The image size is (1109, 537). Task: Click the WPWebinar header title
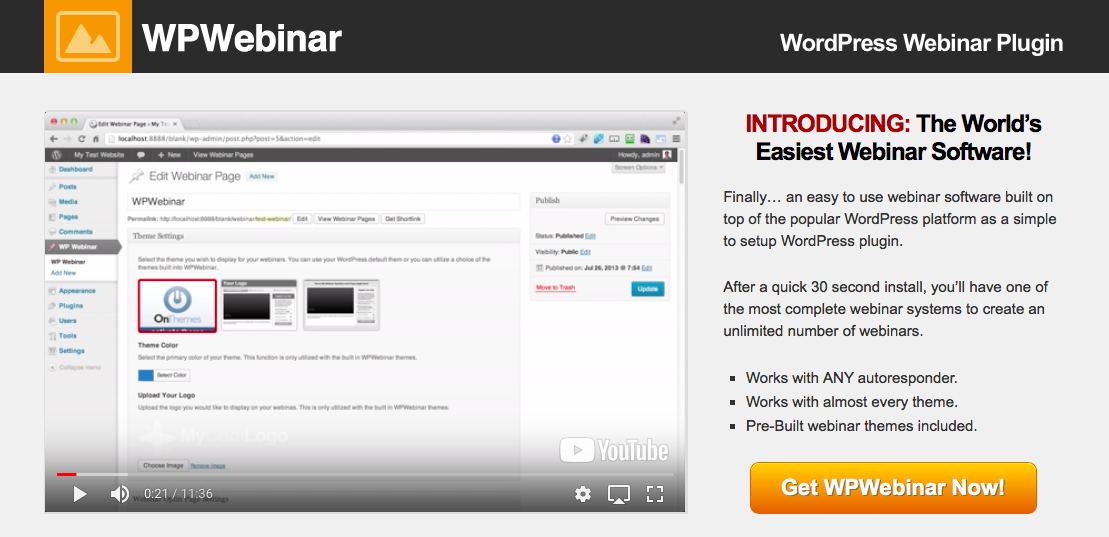[242, 37]
